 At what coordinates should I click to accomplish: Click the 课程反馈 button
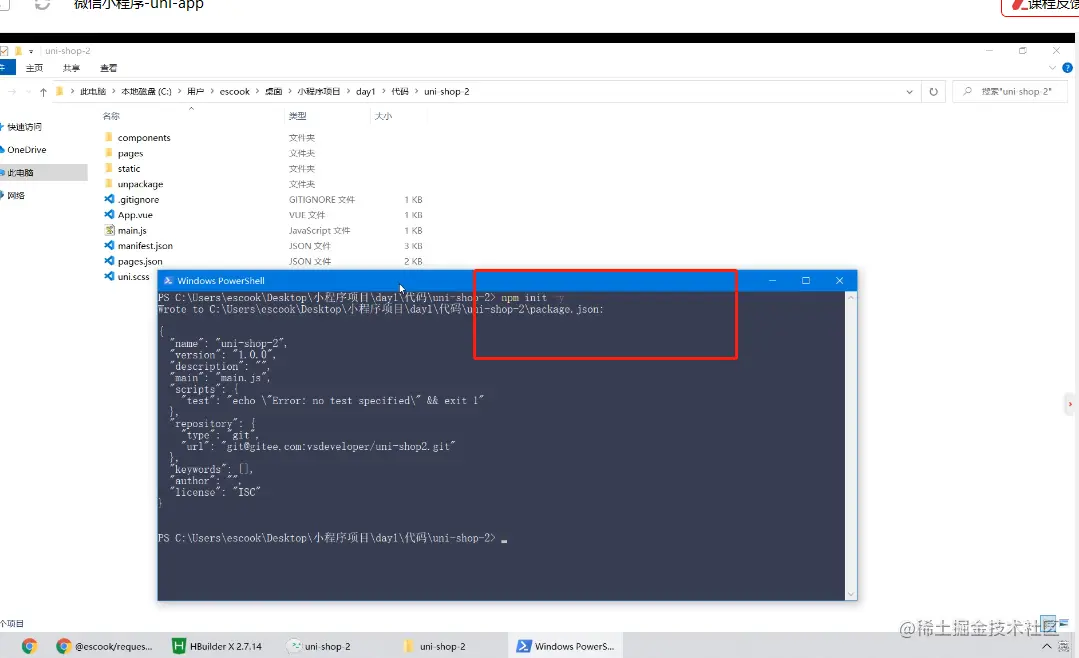click(x=1040, y=6)
